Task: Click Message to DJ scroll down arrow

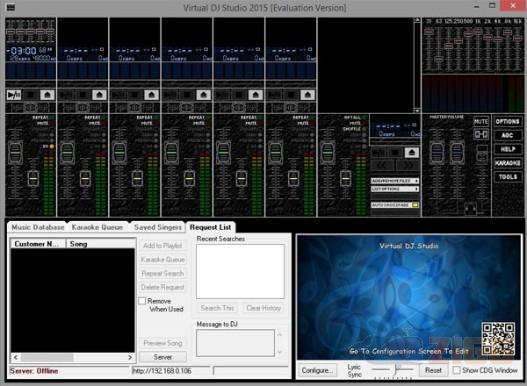Action: pyautogui.click(x=279, y=352)
